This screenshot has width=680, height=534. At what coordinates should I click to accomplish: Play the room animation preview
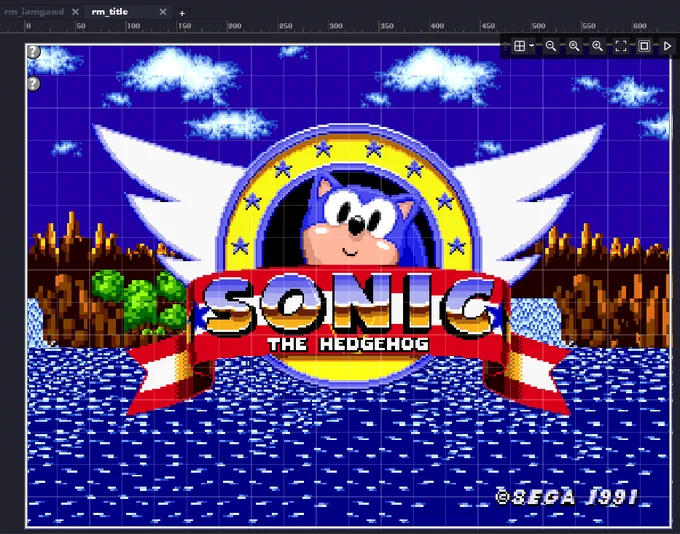(667, 46)
